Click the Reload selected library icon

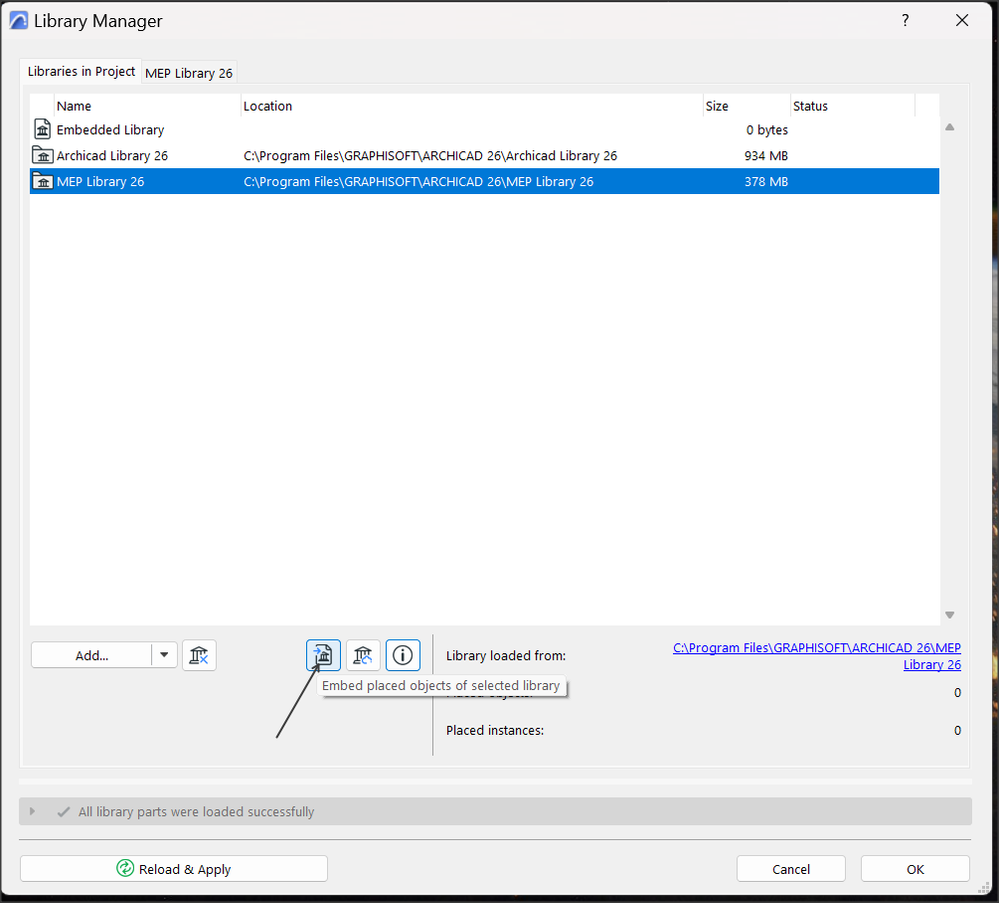(362, 655)
